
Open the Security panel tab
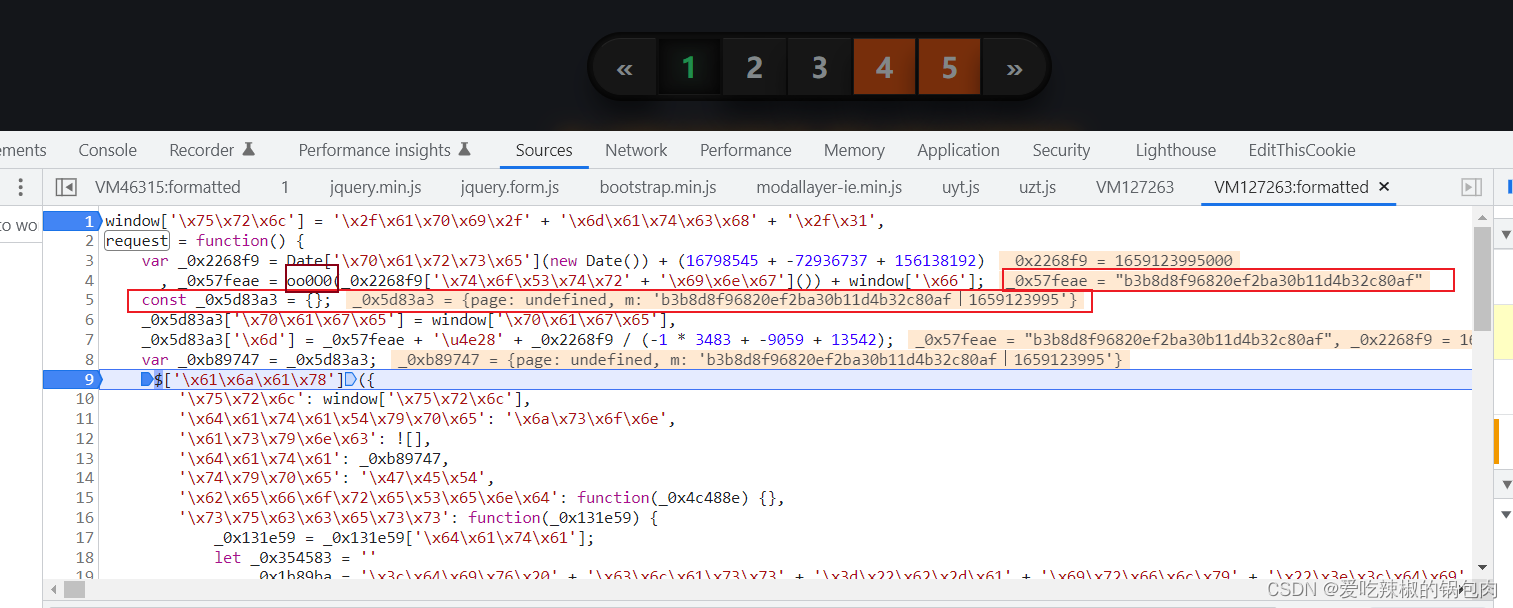click(1061, 150)
